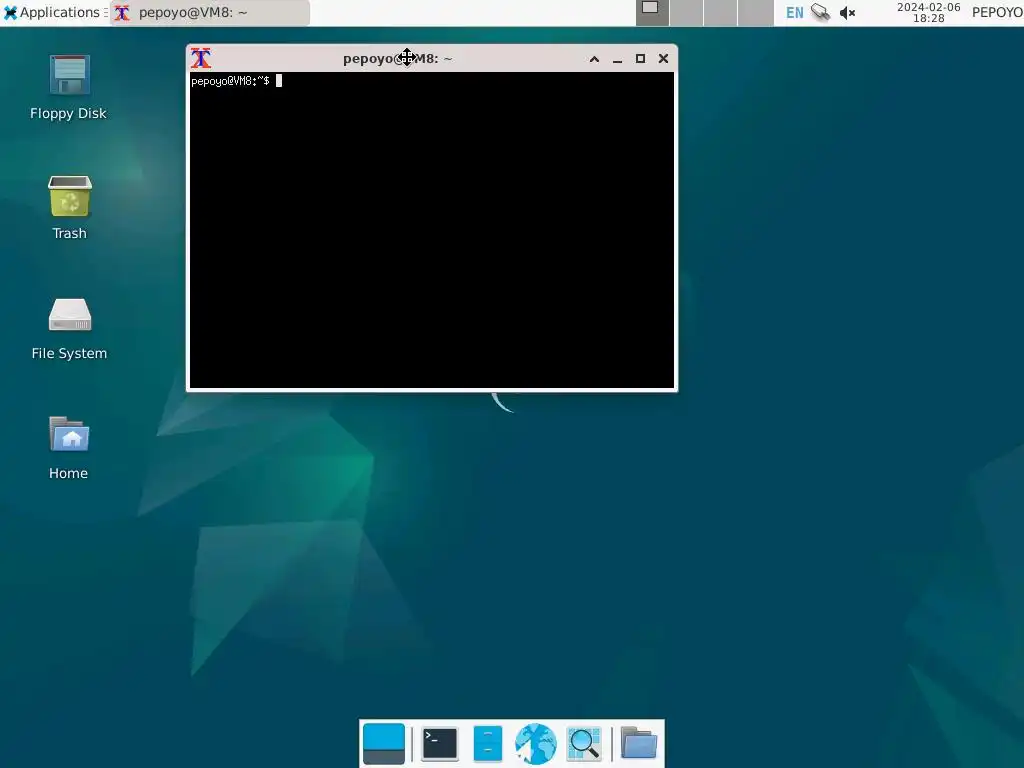Select the Trash desktop icon
This screenshot has height=768, width=1024.
69,208
